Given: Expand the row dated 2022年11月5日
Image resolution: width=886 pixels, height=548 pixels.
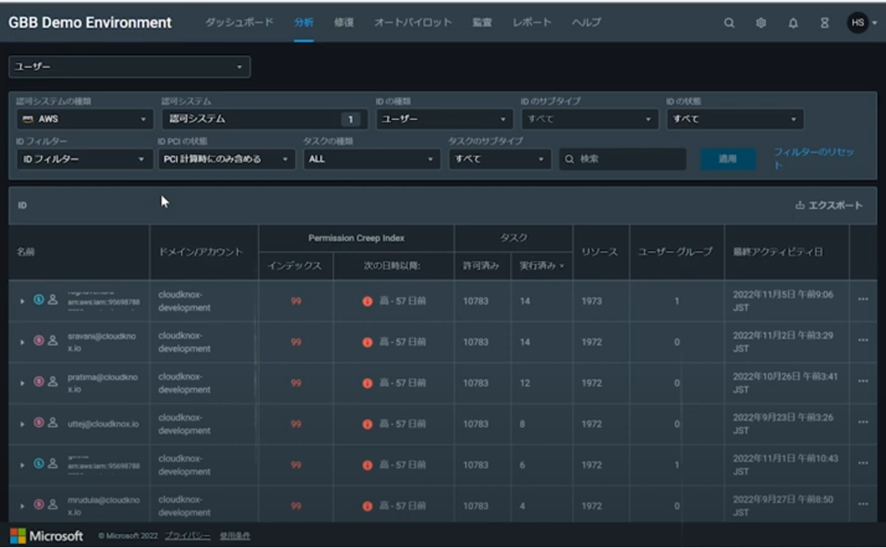Looking at the screenshot, I should [22, 301].
